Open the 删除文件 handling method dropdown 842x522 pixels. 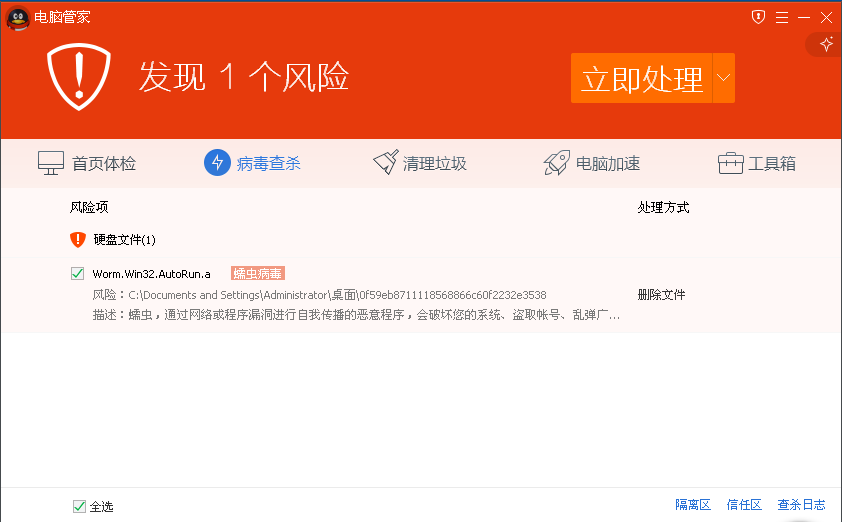tap(662, 295)
